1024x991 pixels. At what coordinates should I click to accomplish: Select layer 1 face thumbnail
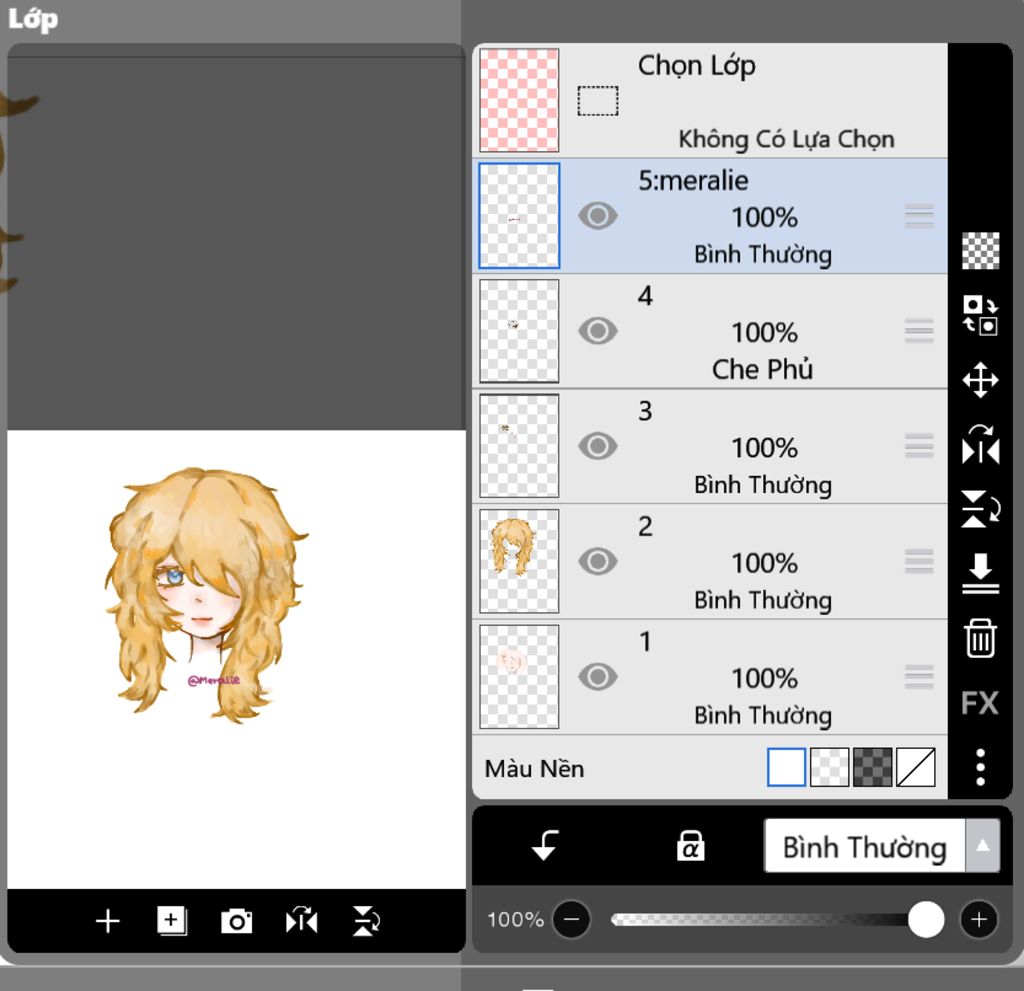[519, 677]
